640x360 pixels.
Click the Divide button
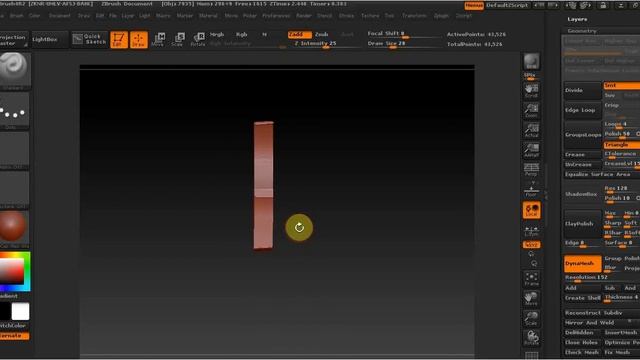click(582, 90)
